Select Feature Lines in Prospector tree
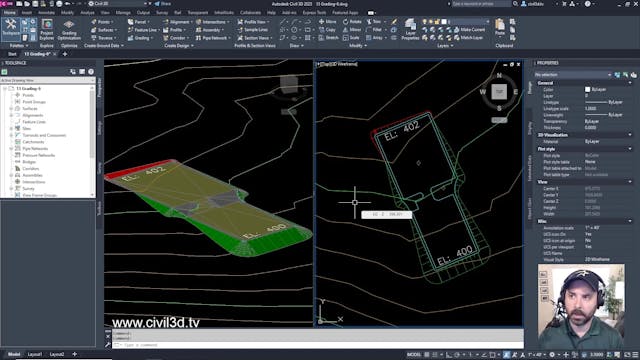This screenshot has height=360, width=640. [x=34, y=122]
